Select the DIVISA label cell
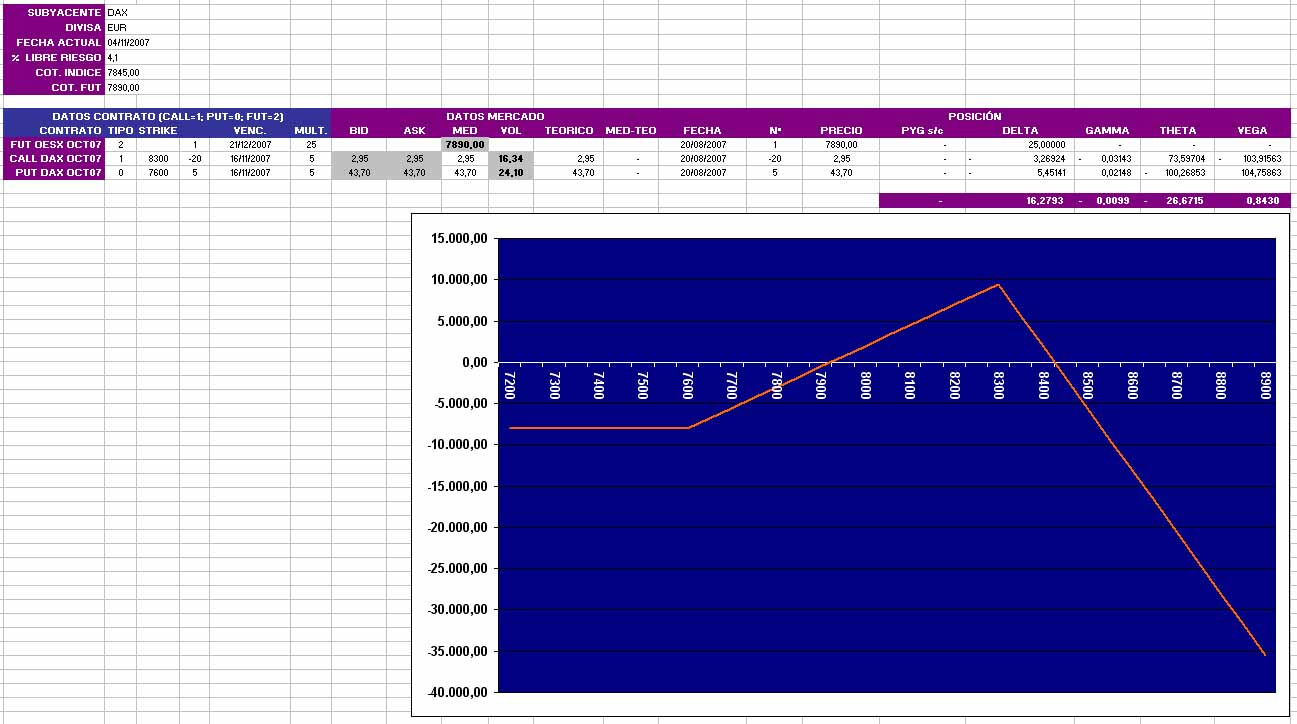1297x724 pixels. [x=54, y=28]
